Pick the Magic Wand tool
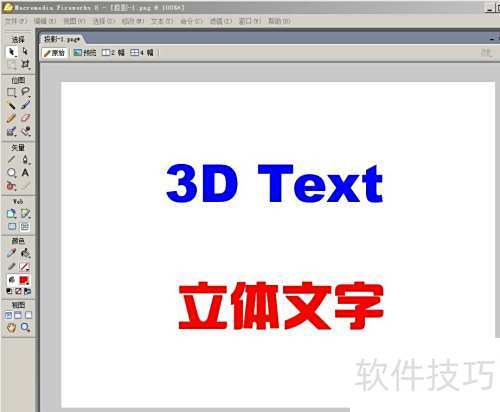This screenshot has height=412, width=500. click(11, 106)
